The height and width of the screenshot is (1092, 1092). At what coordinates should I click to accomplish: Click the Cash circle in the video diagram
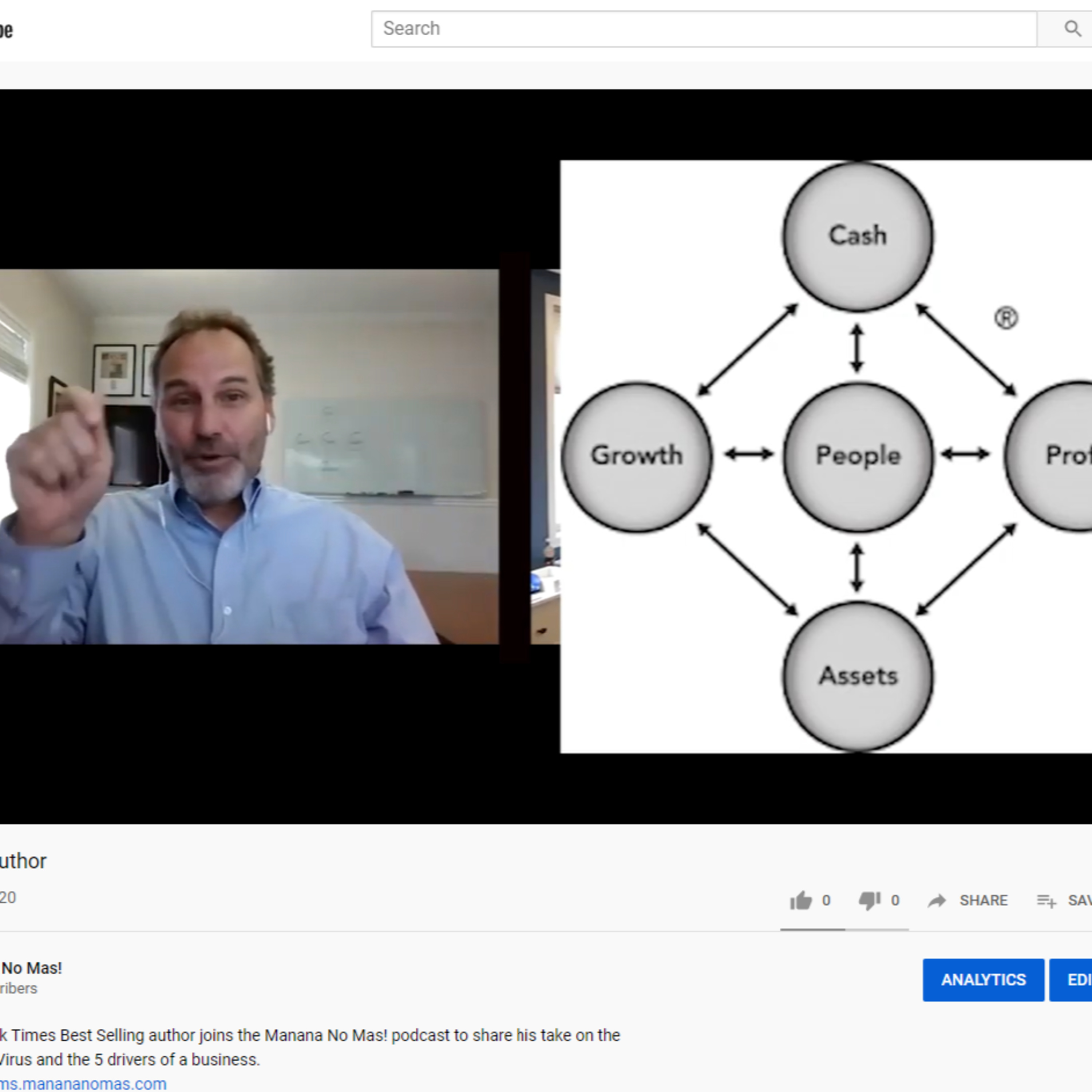(x=858, y=236)
